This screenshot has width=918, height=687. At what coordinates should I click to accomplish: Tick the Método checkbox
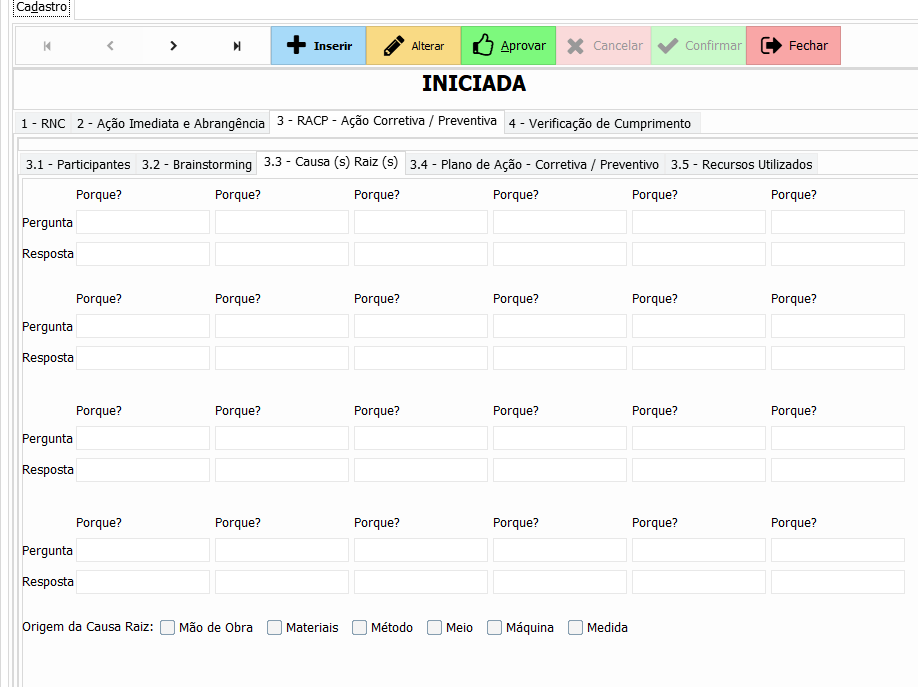(x=360, y=628)
